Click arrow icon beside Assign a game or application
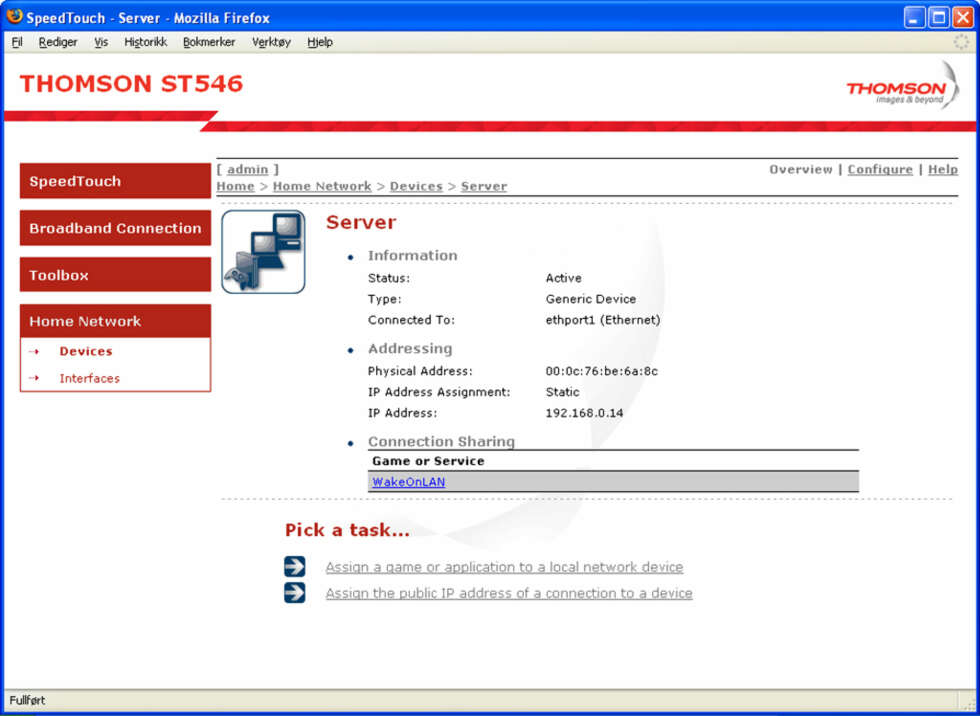The width and height of the screenshot is (980, 716). (x=294, y=566)
